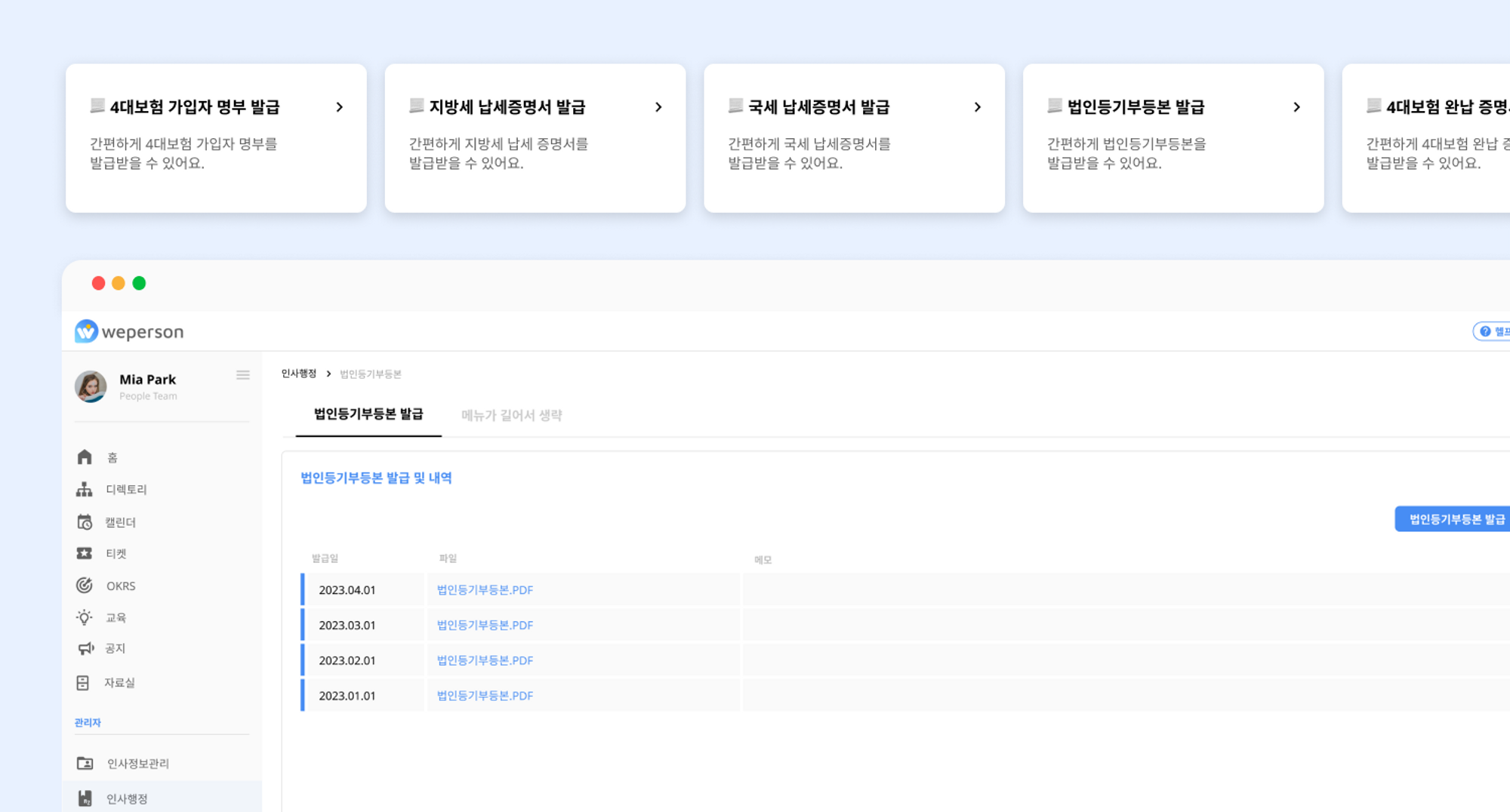
Task: Open the archive 자료실 icon
Action: 83,682
